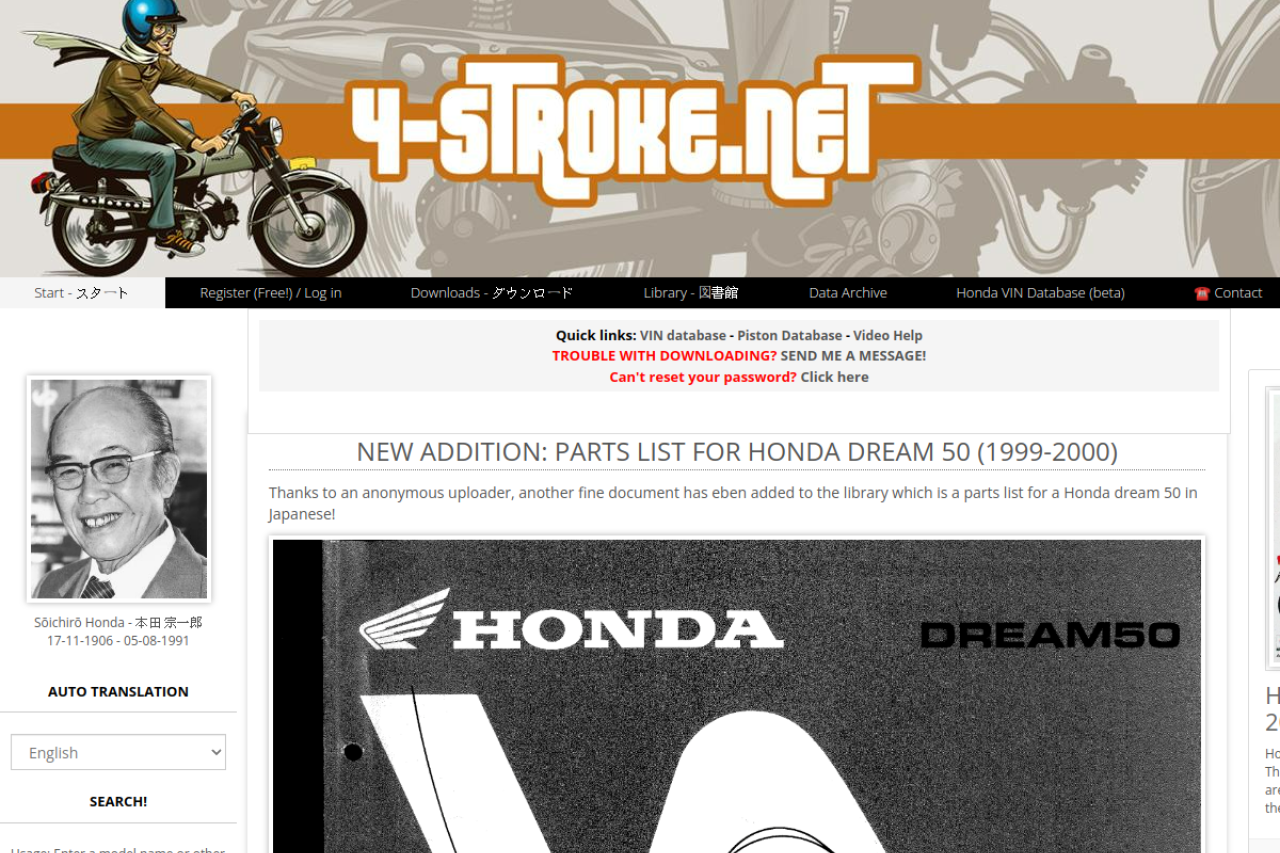Open Register (Free!) / Log in page
1280x853 pixels.
click(x=271, y=293)
